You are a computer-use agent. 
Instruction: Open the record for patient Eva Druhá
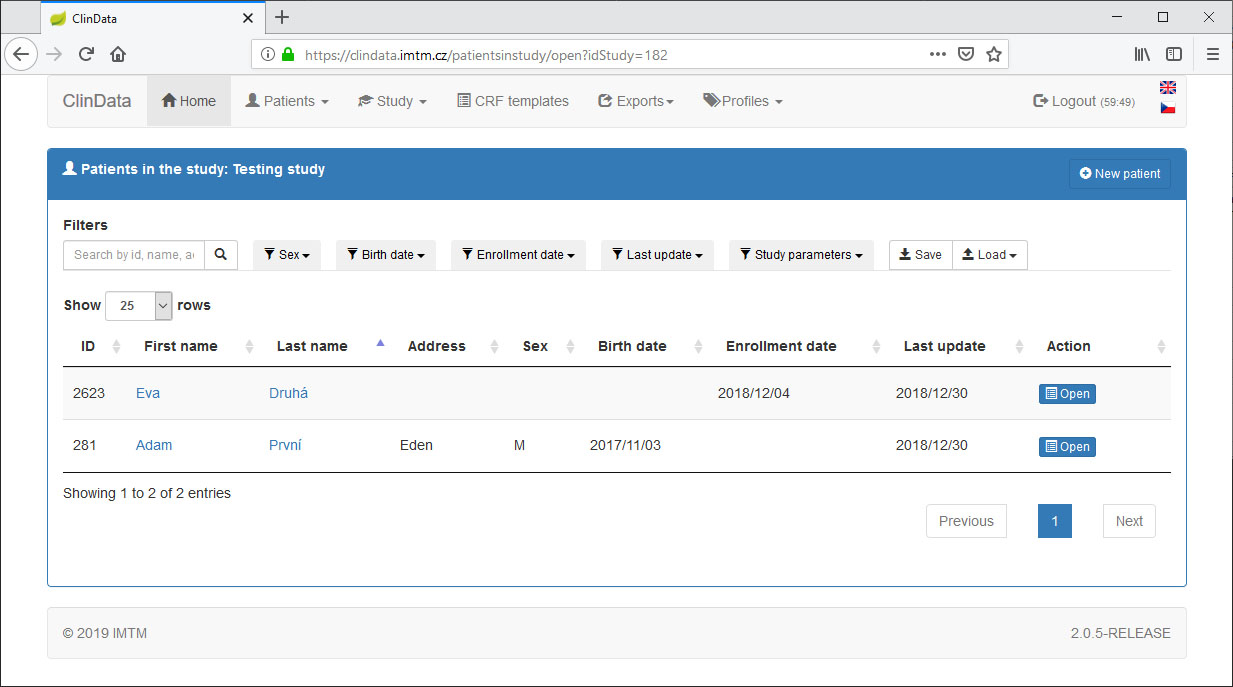coord(1067,394)
